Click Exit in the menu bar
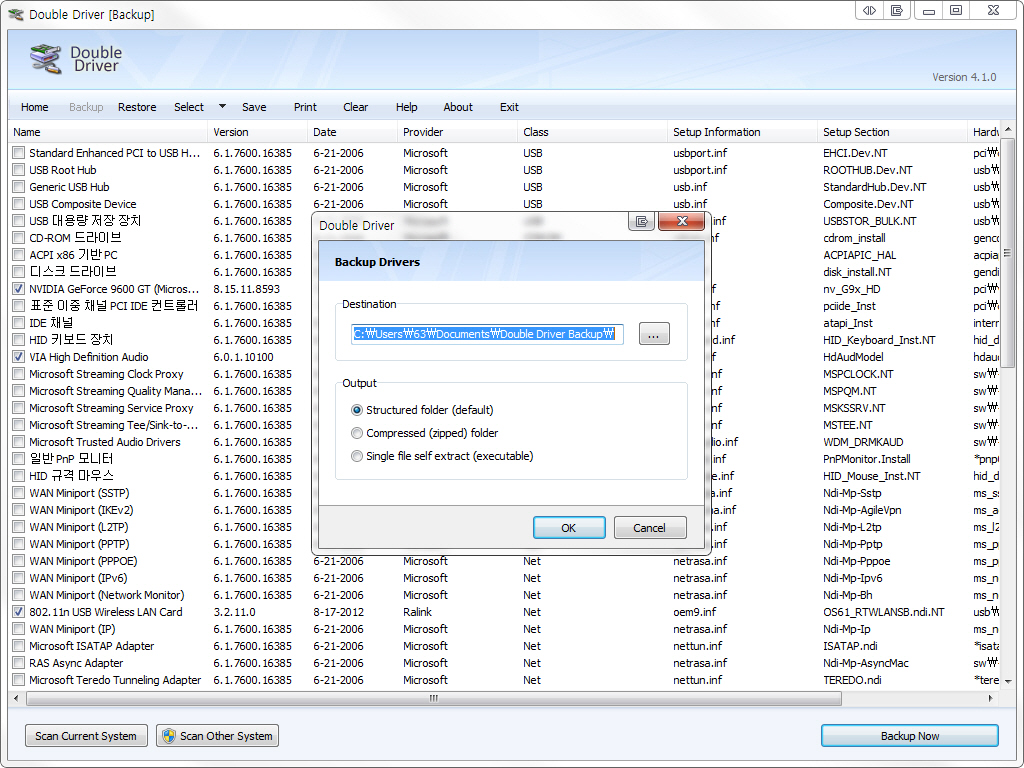 click(x=509, y=107)
